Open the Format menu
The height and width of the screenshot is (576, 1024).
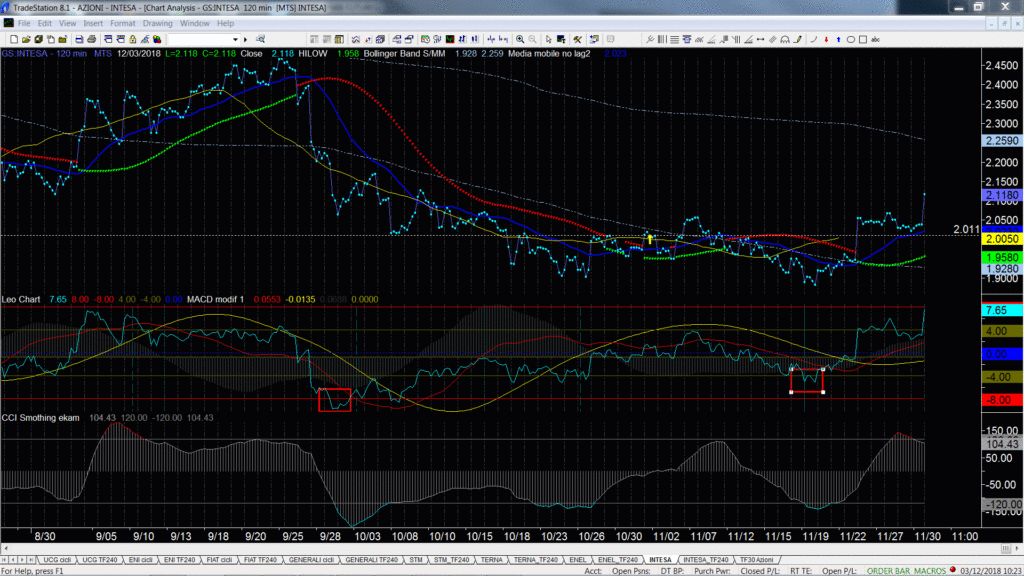click(123, 24)
